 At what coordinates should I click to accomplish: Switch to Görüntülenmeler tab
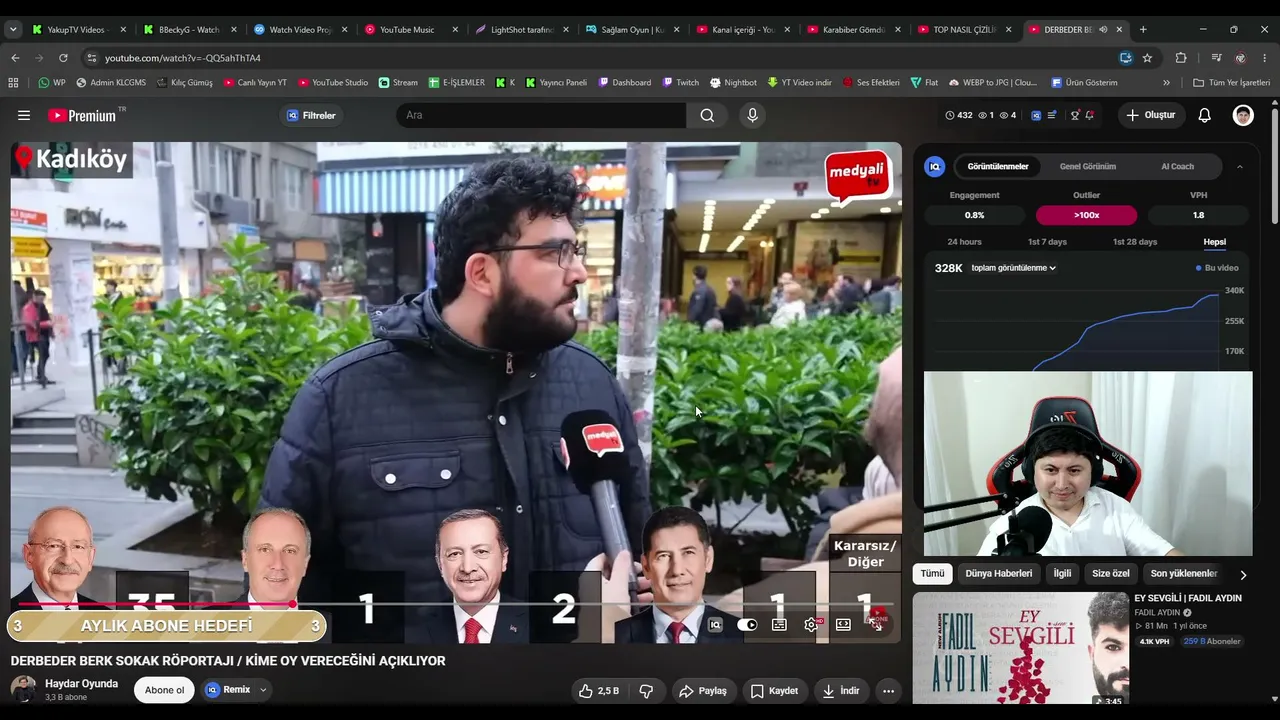[998, 166]
